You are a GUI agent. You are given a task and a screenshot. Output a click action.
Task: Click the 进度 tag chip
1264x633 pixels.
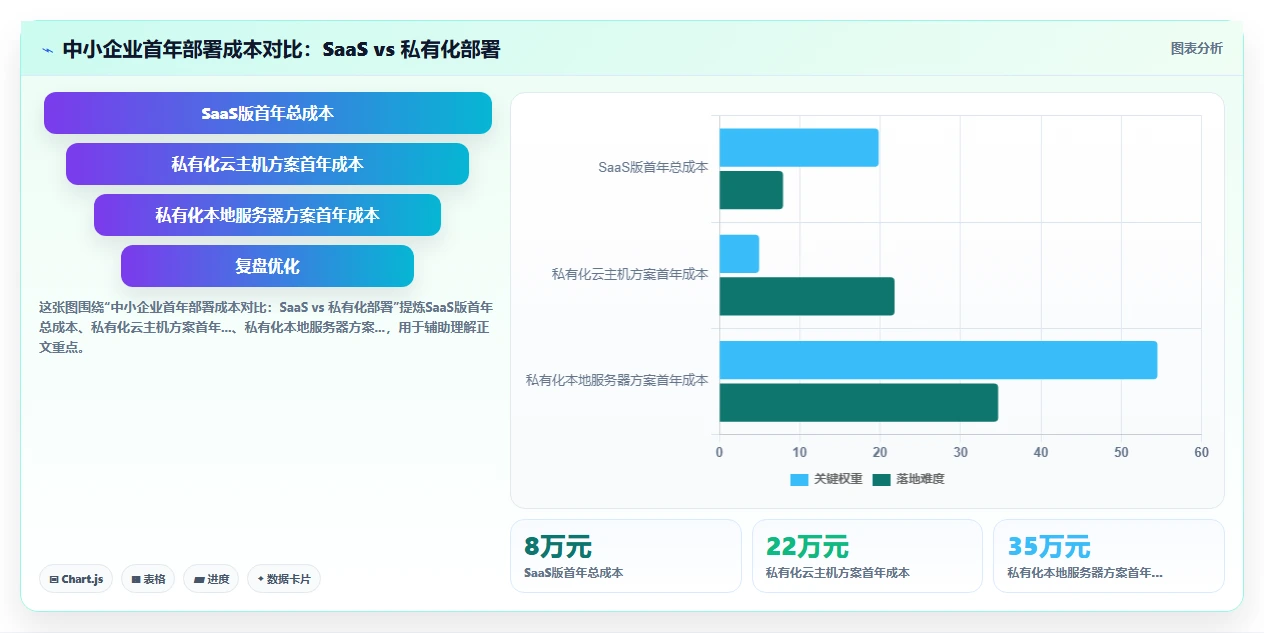click(x=211, y=579)
